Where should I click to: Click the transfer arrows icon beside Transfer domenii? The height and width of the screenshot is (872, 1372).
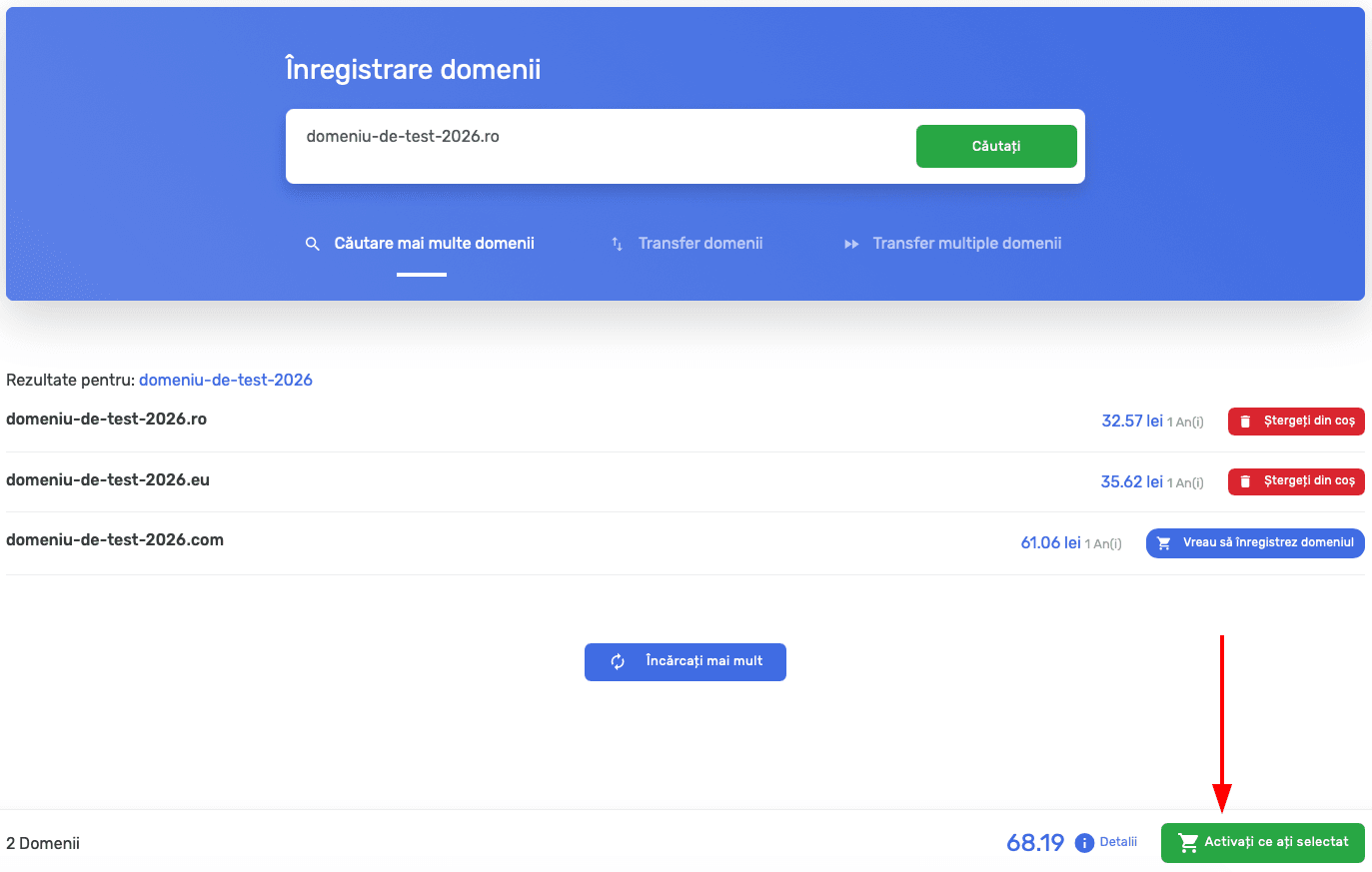[617, 244]
